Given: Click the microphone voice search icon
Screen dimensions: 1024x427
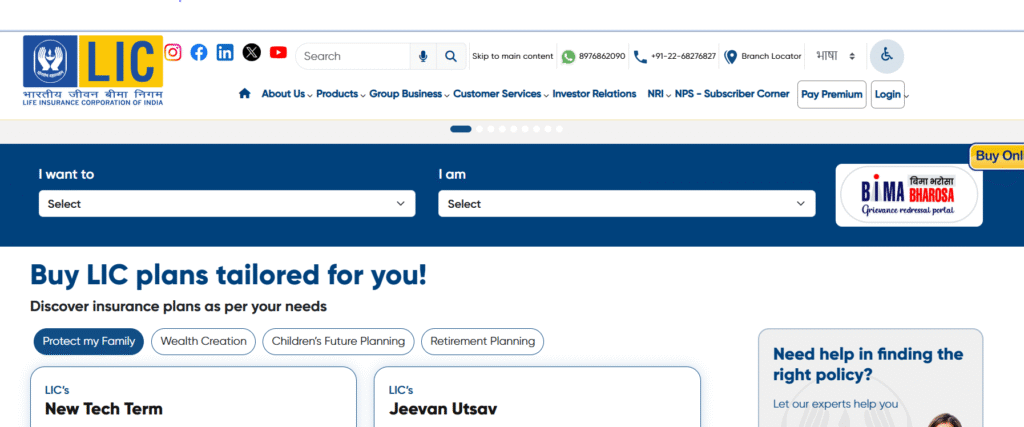Looking at the screenshot, I should (424, 56).
